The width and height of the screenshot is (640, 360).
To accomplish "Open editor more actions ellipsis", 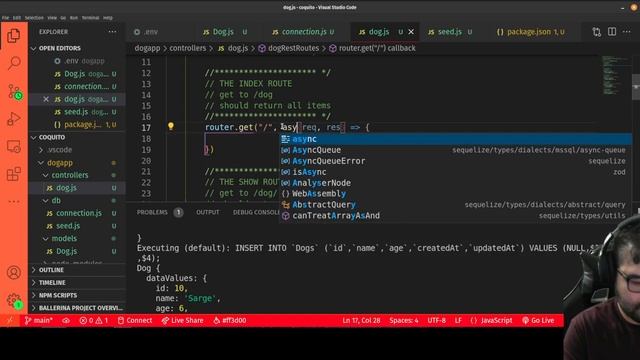I will (x=627, y=32).
